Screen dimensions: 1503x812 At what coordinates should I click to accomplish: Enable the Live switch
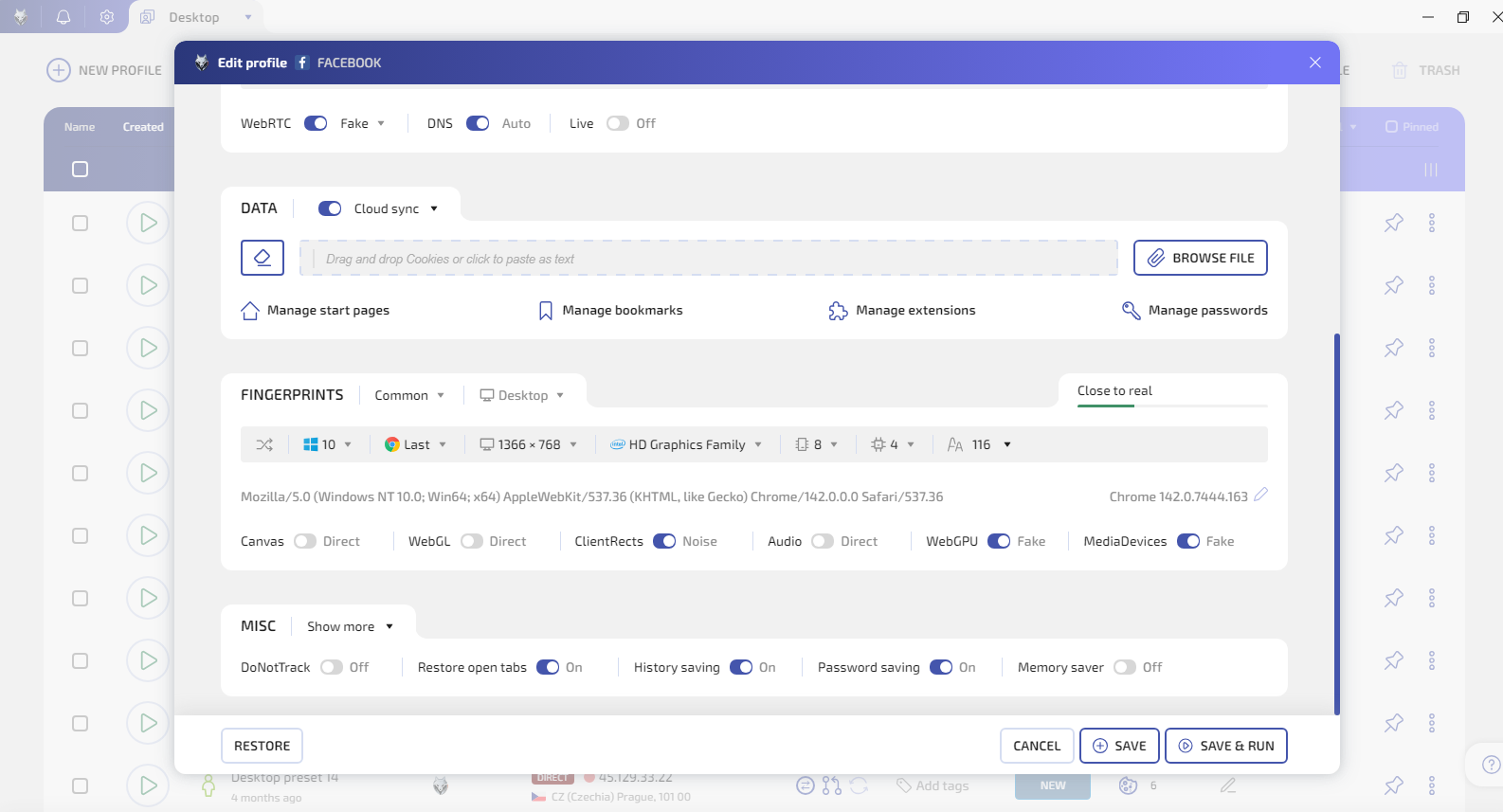pos(618,123)
